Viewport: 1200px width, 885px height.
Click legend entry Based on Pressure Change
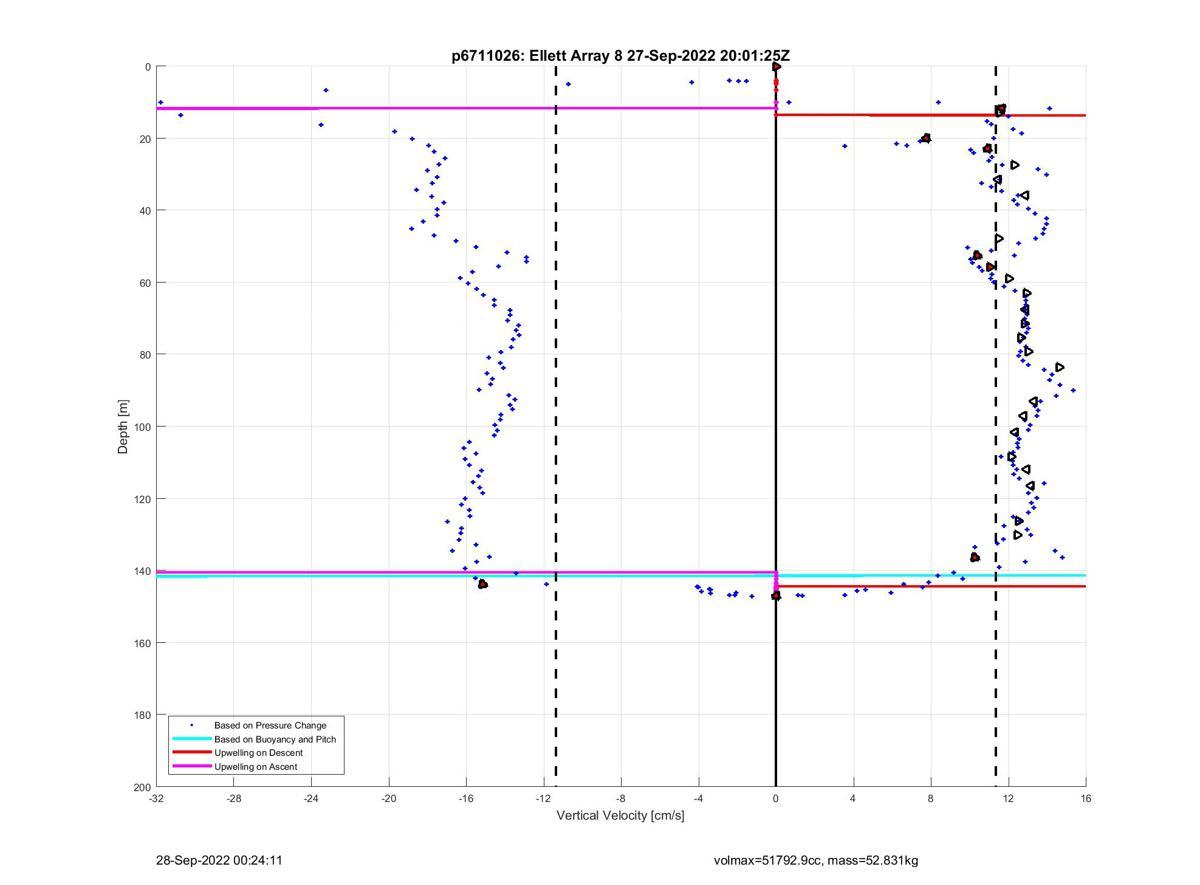click(270, 725)
